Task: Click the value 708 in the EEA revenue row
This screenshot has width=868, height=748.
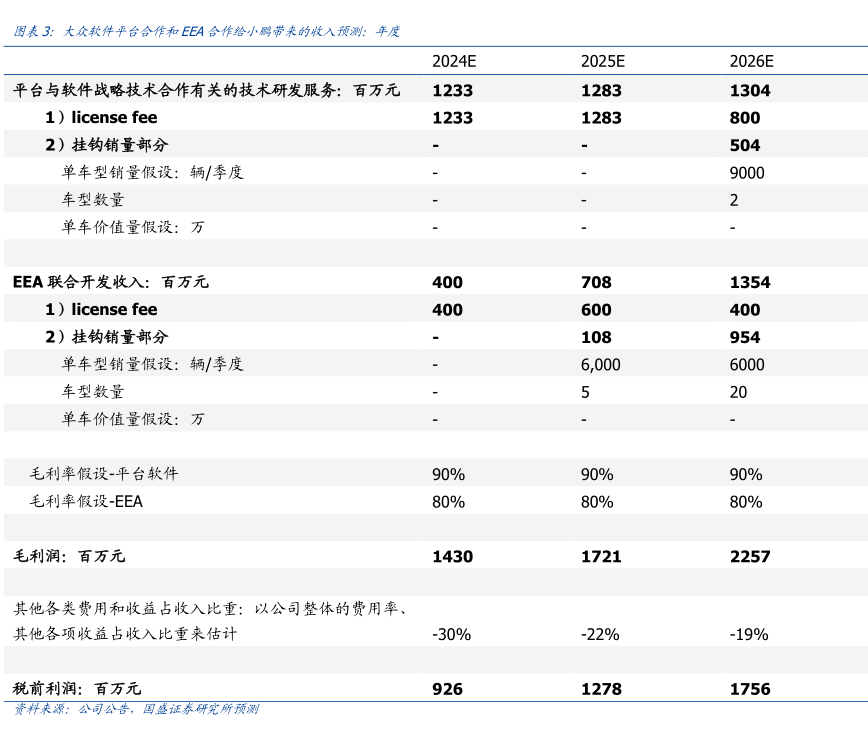Action: click(596, 282)
